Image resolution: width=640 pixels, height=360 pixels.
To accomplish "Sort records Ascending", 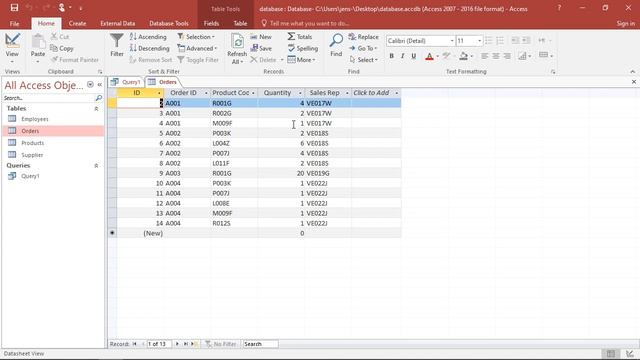I will (148, 37).
